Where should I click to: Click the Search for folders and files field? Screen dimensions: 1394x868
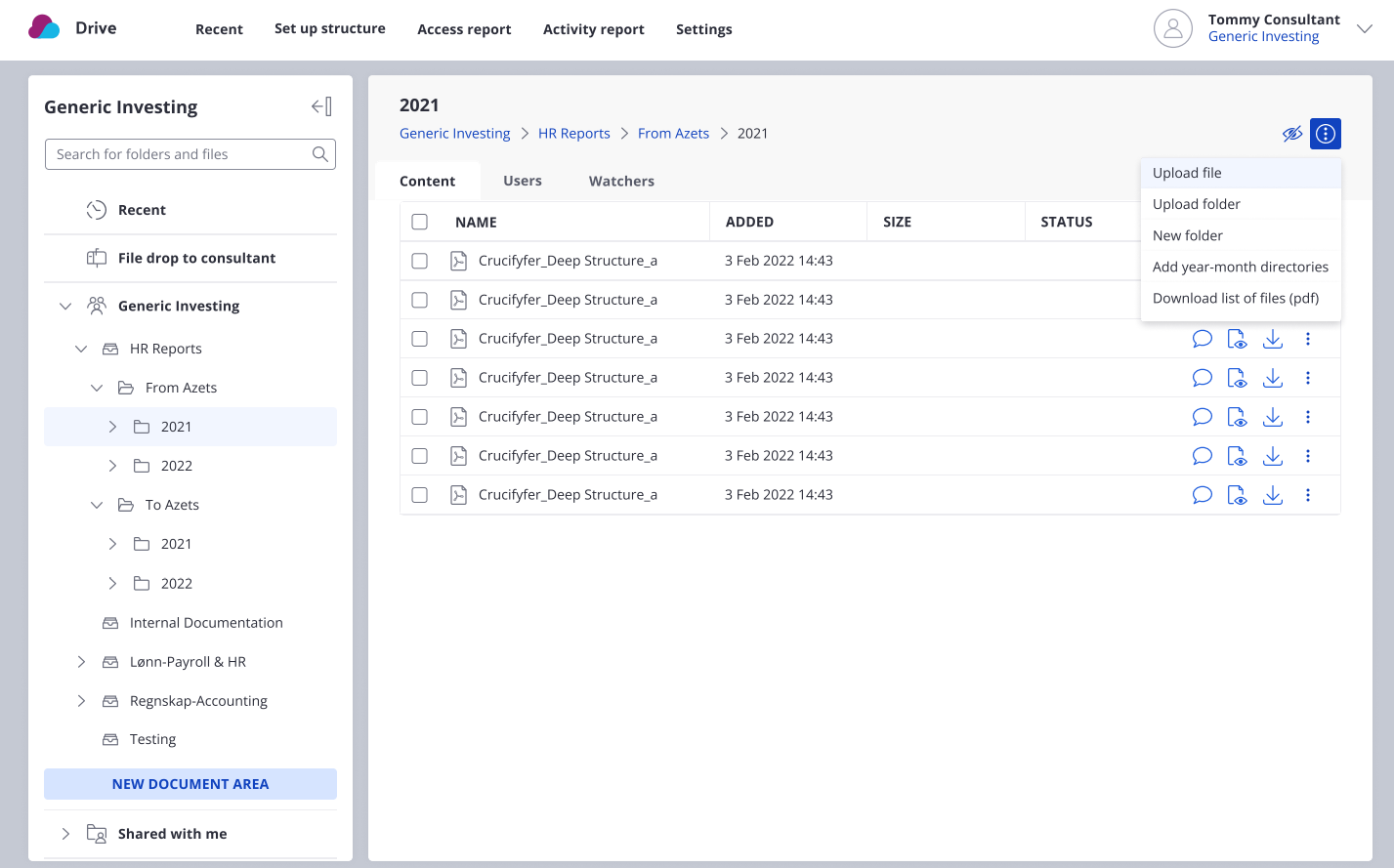[x=190, y=154]
